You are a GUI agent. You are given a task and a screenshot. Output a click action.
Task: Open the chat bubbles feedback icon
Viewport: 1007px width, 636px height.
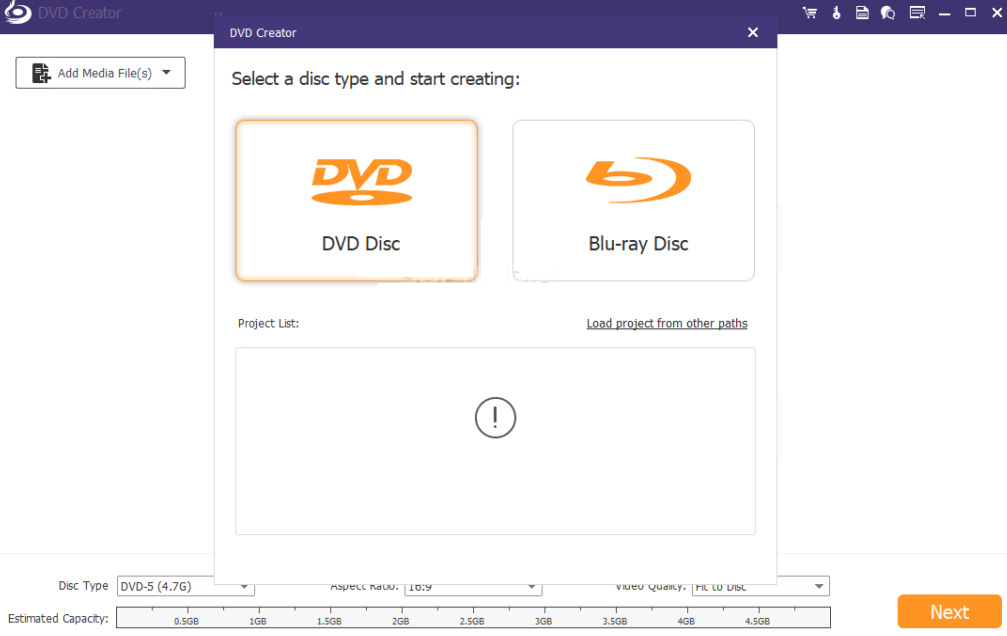[x=888, y=13]
